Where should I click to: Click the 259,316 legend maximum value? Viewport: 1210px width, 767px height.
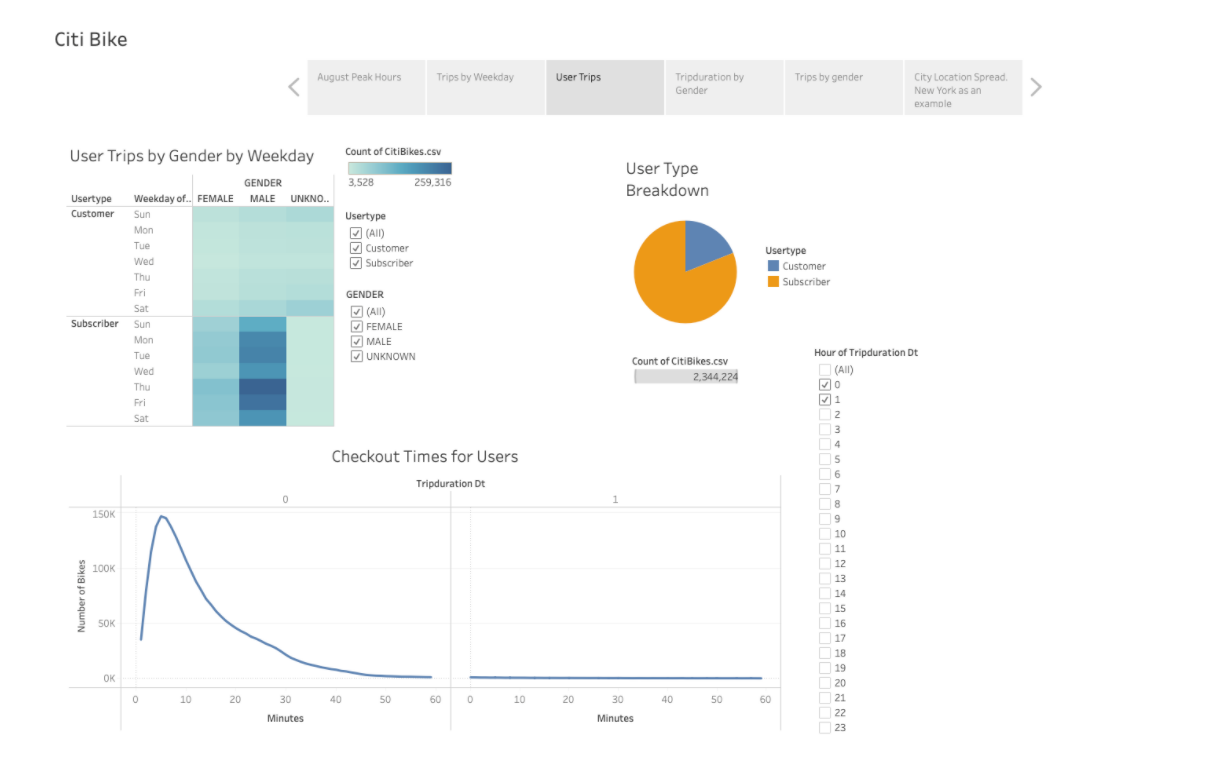[x=432, y=183]
